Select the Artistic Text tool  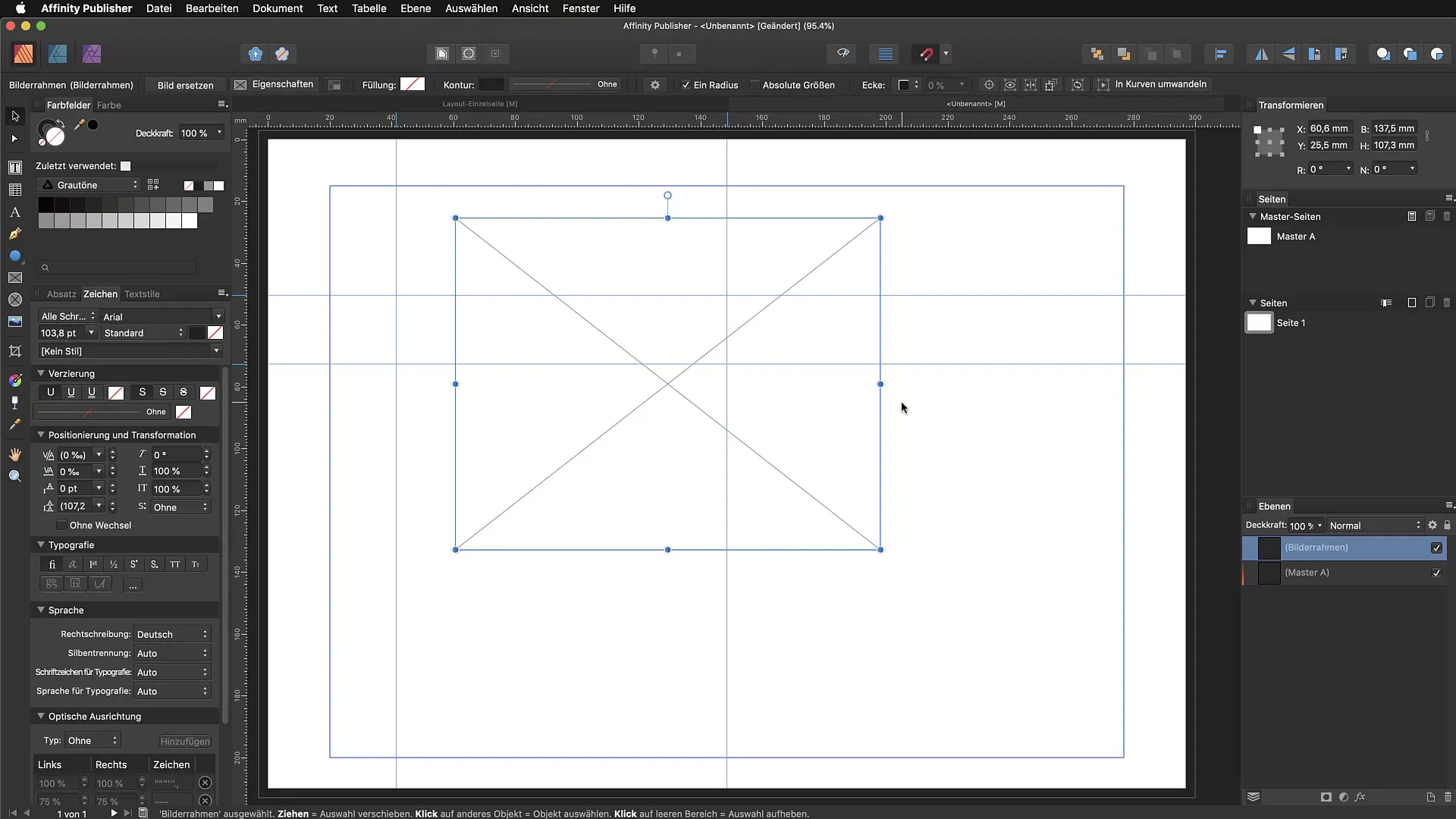pyautogui.click(x=15, y=212)
